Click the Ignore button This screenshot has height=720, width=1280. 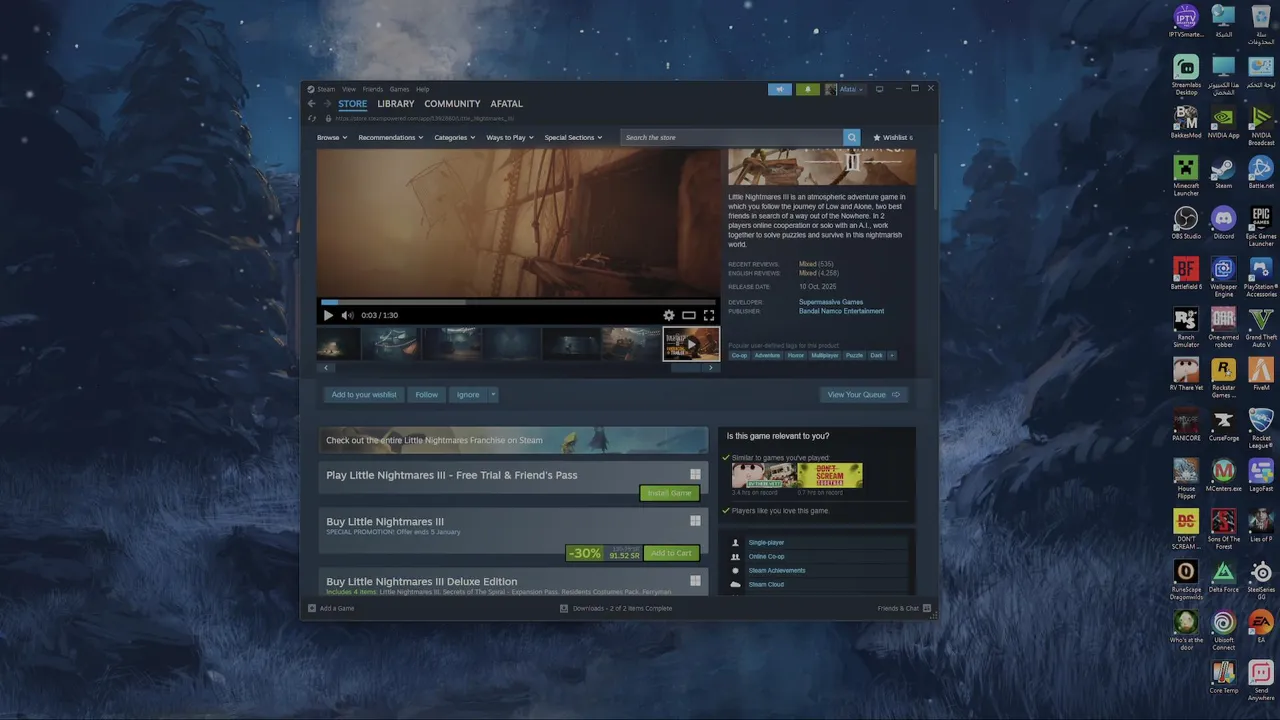click(x=468, y=394)
